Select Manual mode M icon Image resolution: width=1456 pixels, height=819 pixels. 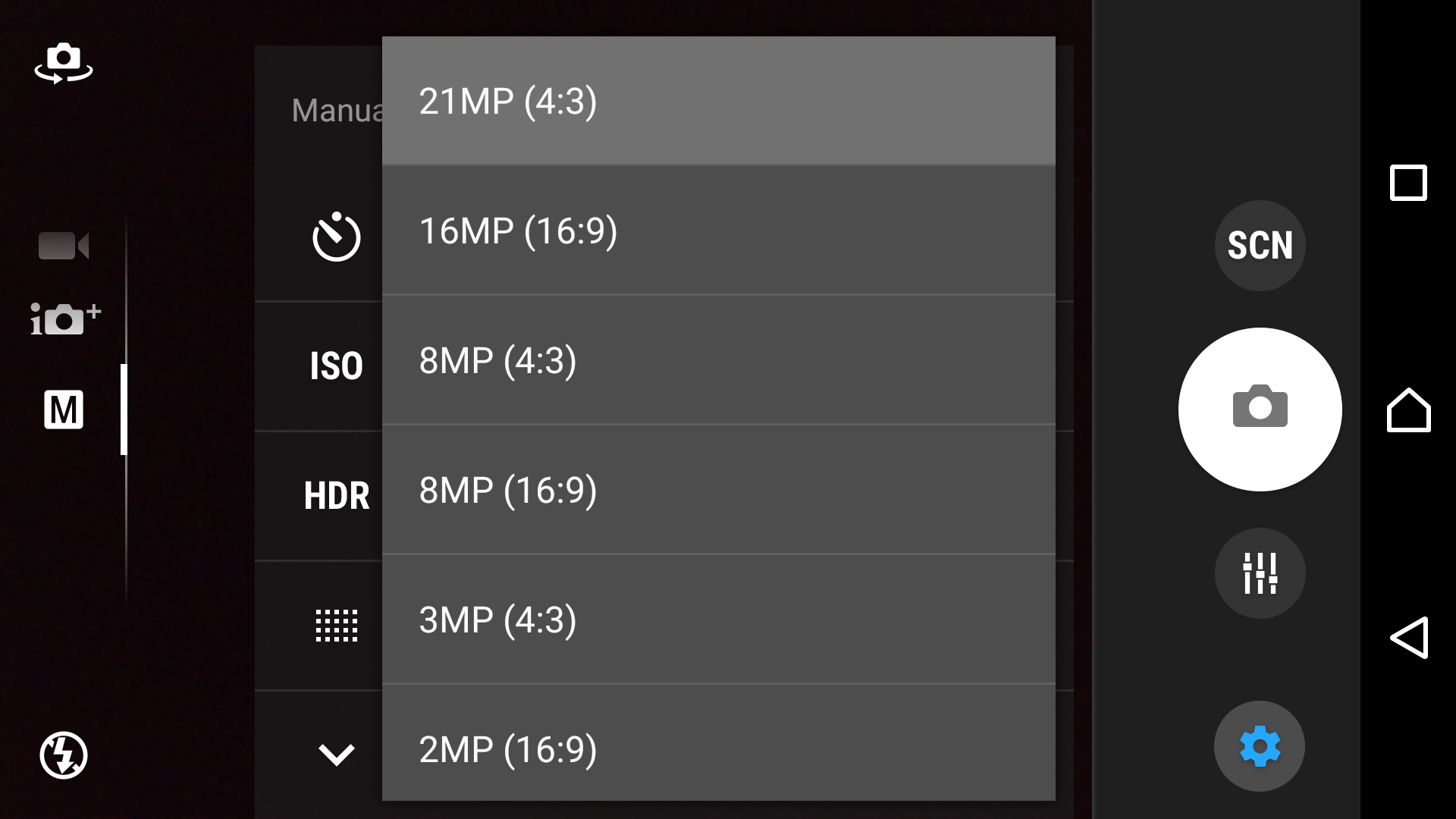(64, 410)
